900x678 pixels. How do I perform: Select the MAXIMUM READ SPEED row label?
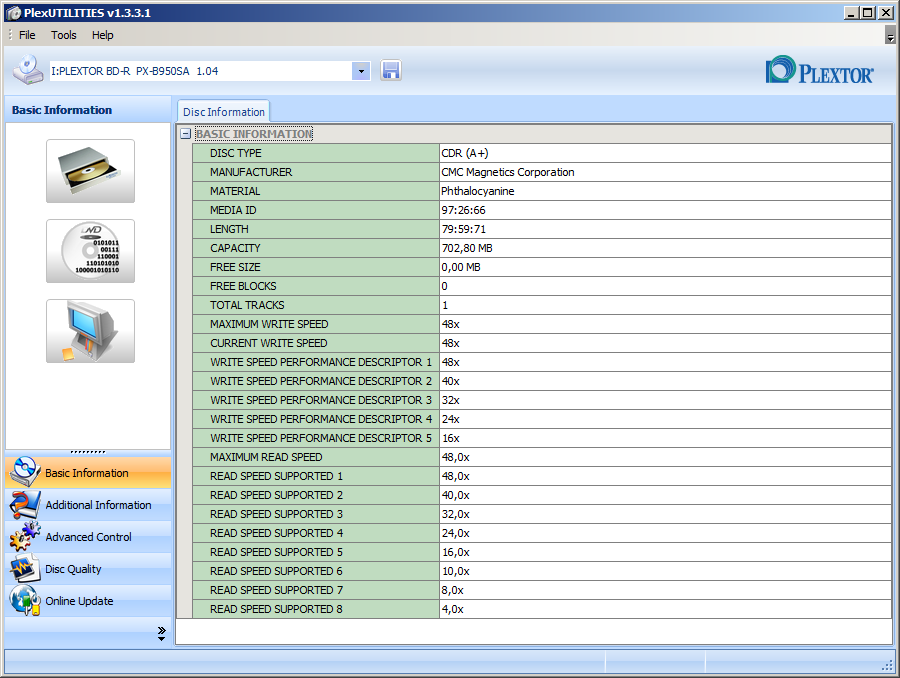pos(266,457)
